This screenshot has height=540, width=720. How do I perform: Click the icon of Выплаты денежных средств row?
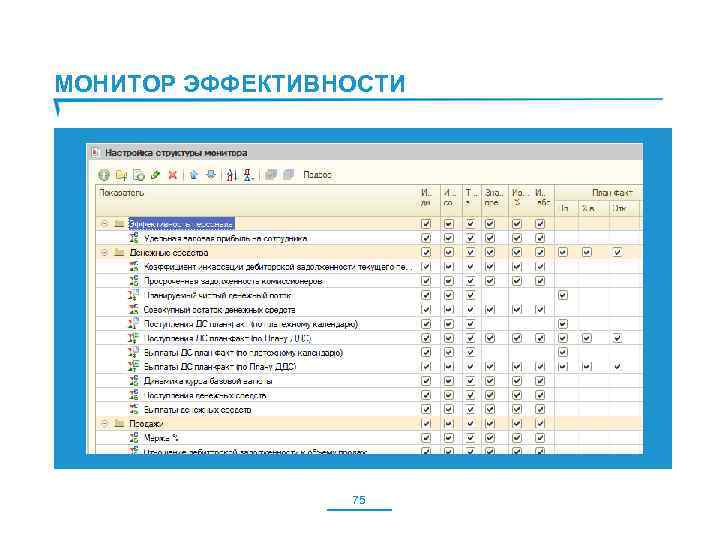[134, 409]
